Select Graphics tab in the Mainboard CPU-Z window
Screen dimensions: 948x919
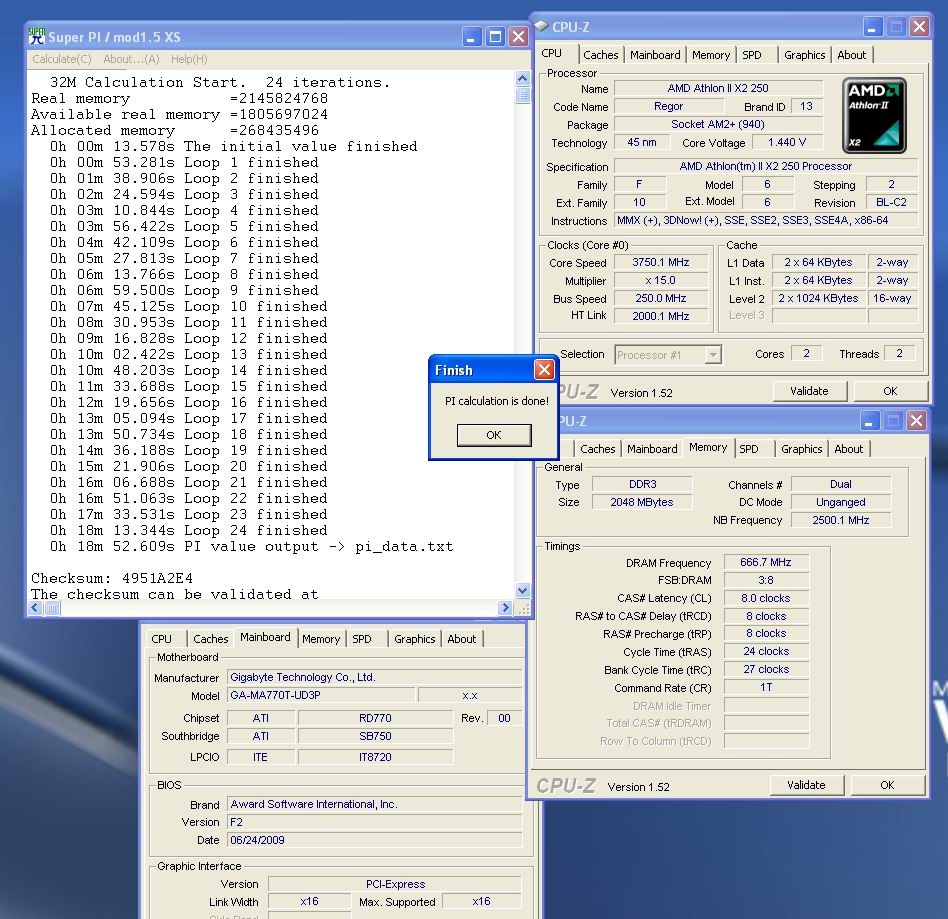tap(414, 639)
